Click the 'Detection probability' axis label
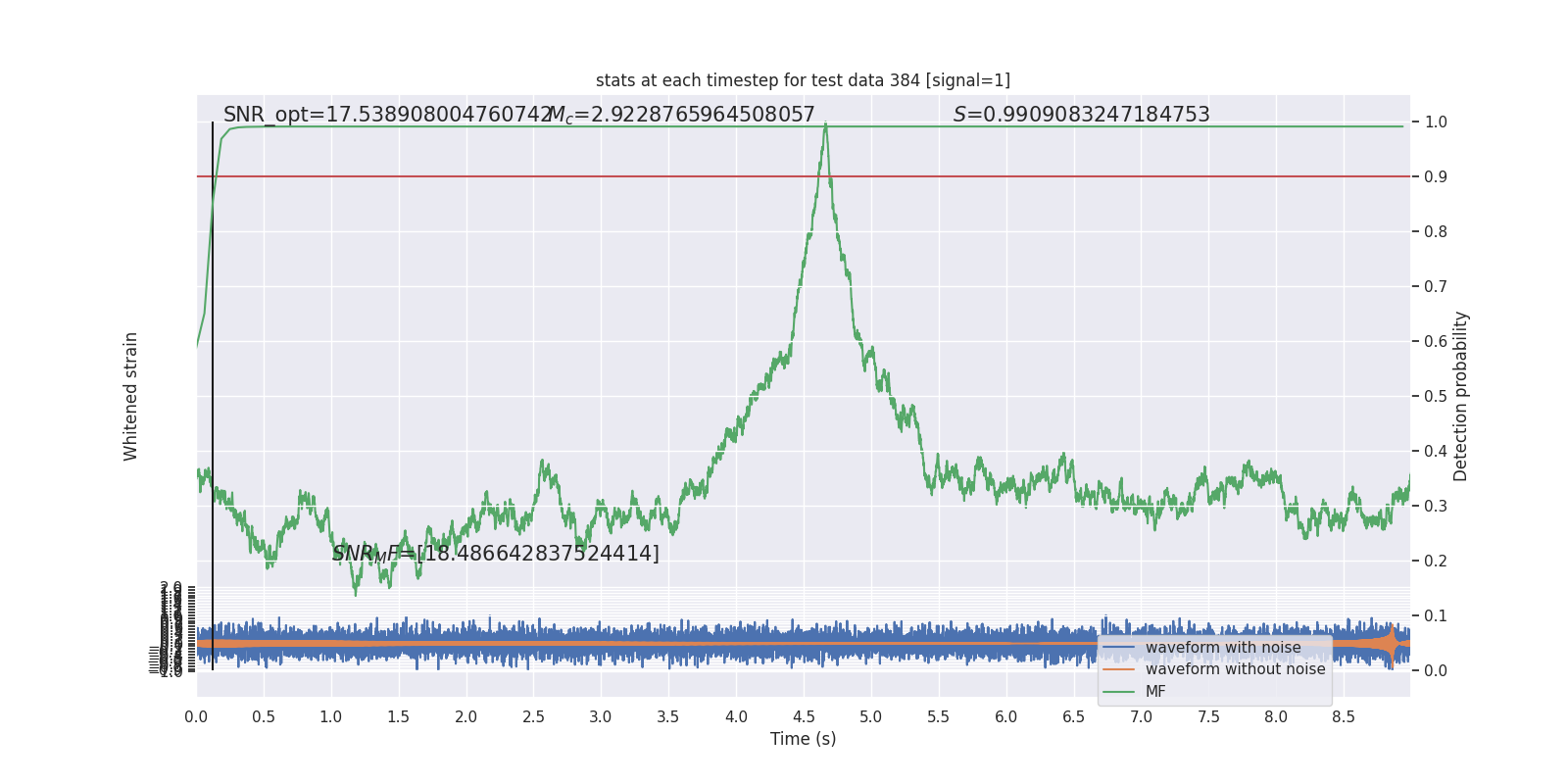 pos(1461,396)
